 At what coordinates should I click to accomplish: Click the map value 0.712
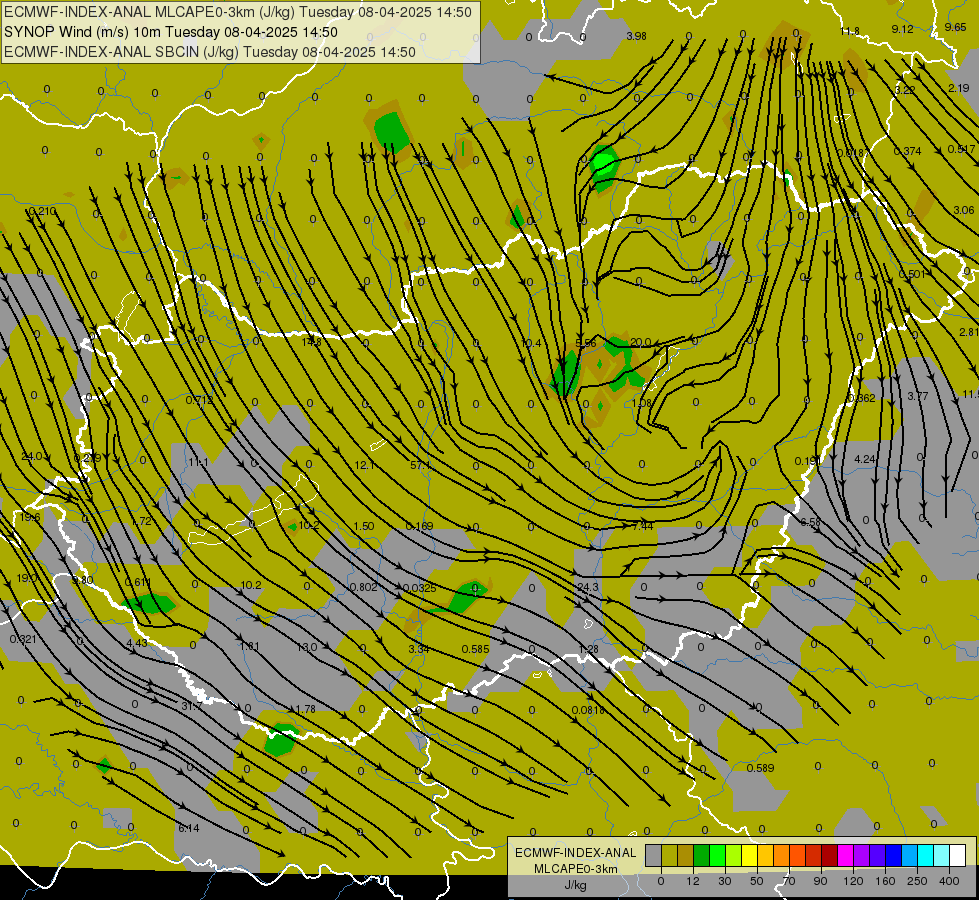point(199,399)
